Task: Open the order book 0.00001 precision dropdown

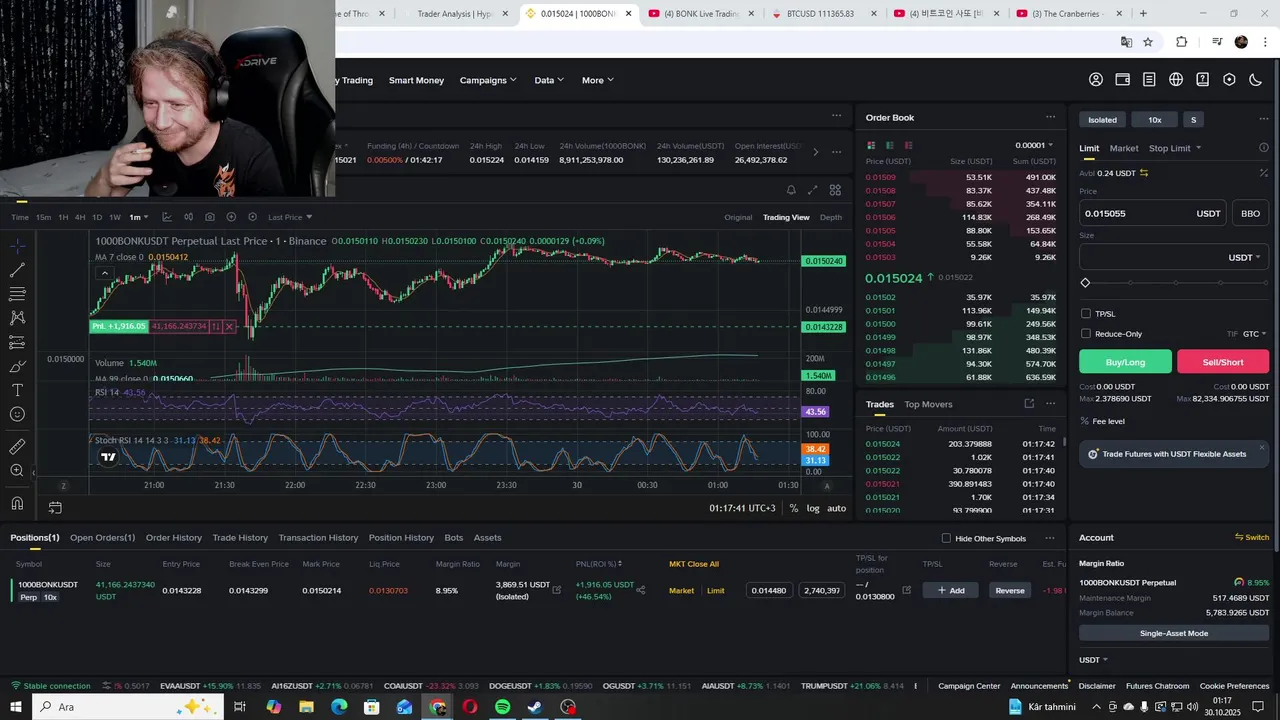Action: click(x=1035, y=145)
